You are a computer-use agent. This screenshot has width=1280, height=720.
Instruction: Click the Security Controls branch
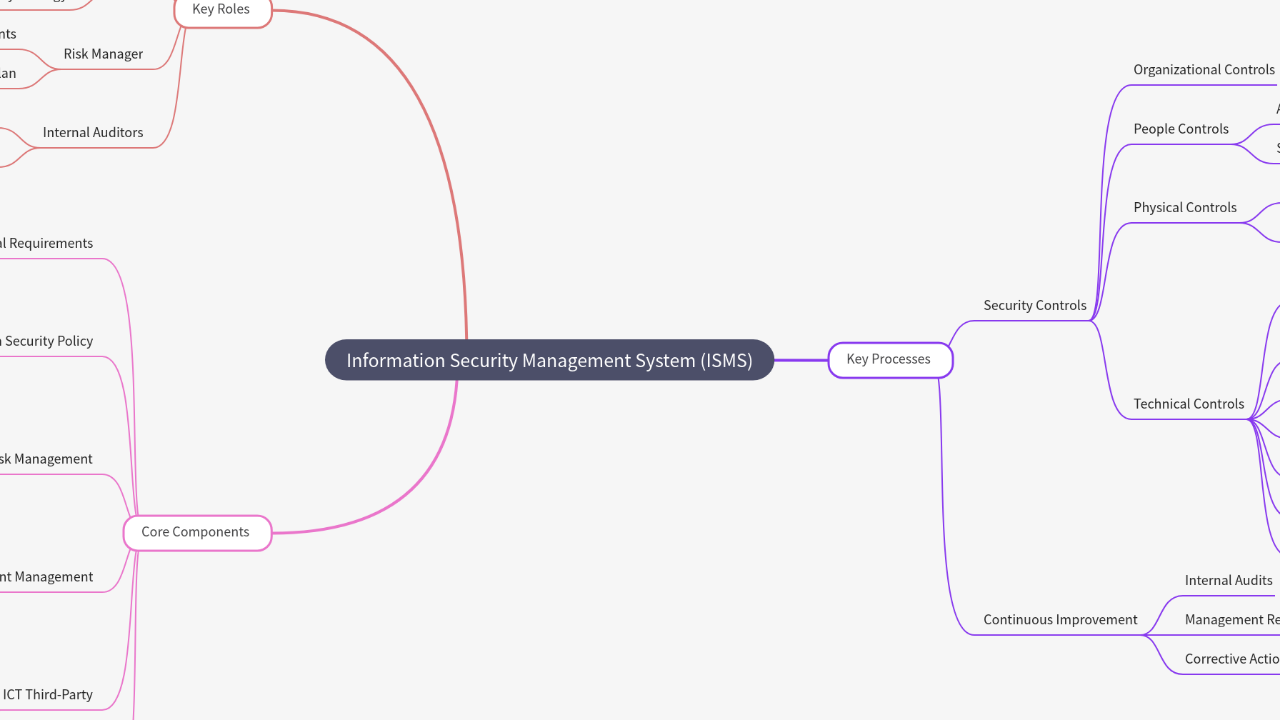(1035, 305)
